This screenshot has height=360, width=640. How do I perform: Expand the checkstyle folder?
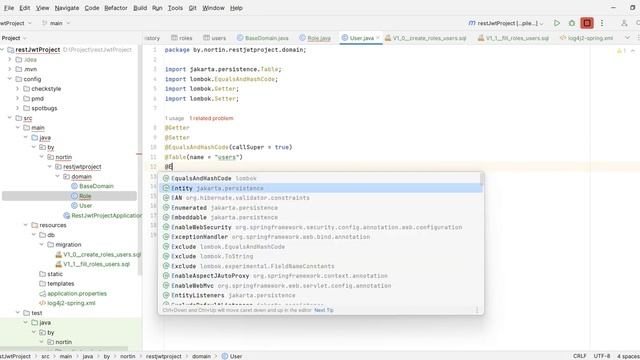tap(18, 89)
